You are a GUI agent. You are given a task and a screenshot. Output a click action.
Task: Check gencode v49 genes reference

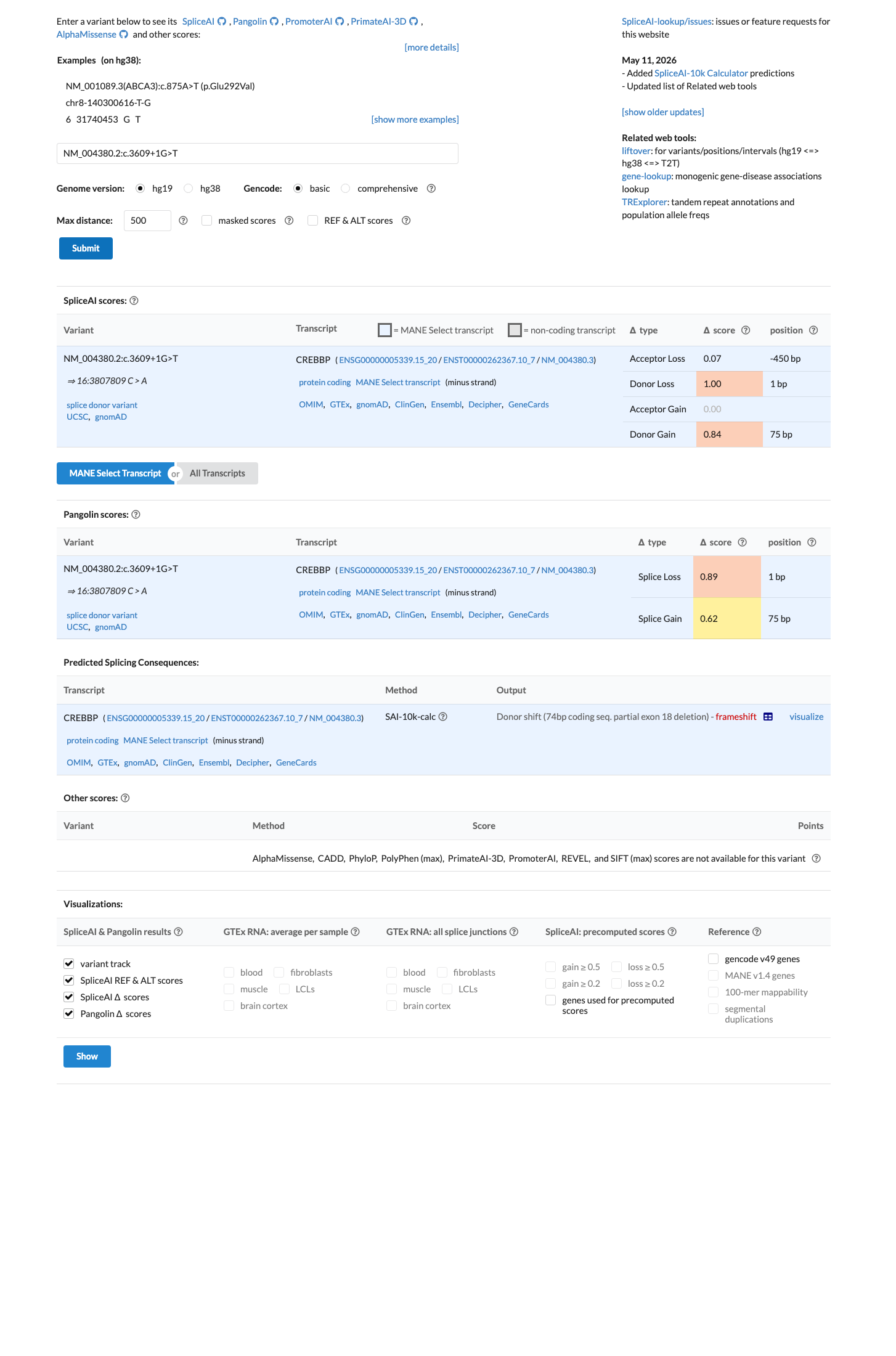point(714,958)
